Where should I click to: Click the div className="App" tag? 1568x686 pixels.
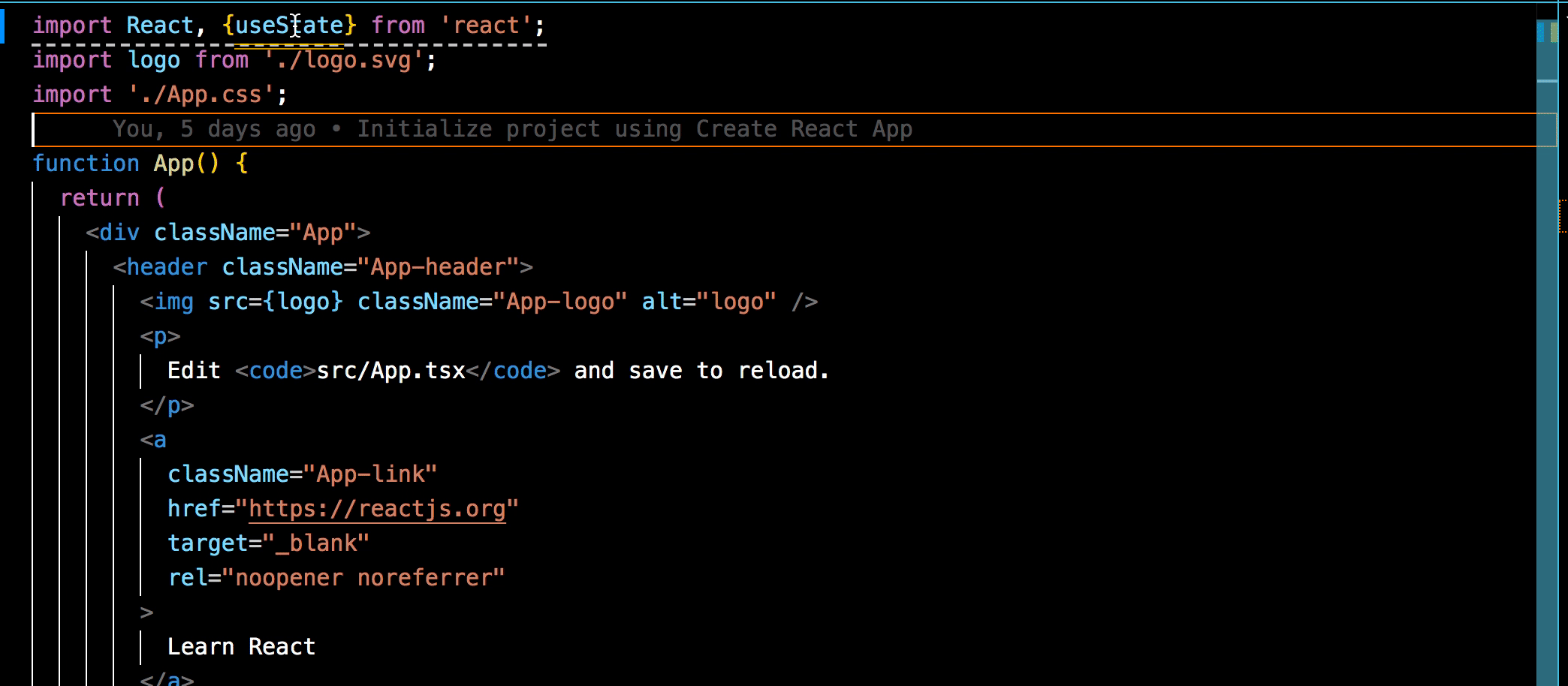click(228, 232)
